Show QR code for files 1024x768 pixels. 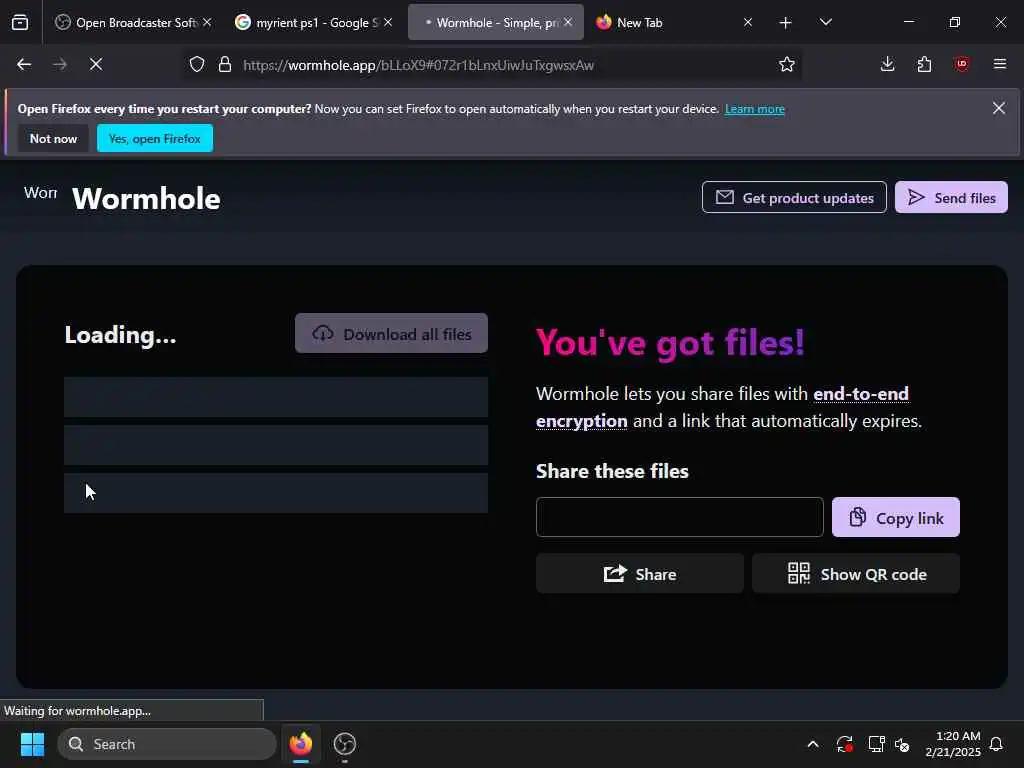point(856,573)
